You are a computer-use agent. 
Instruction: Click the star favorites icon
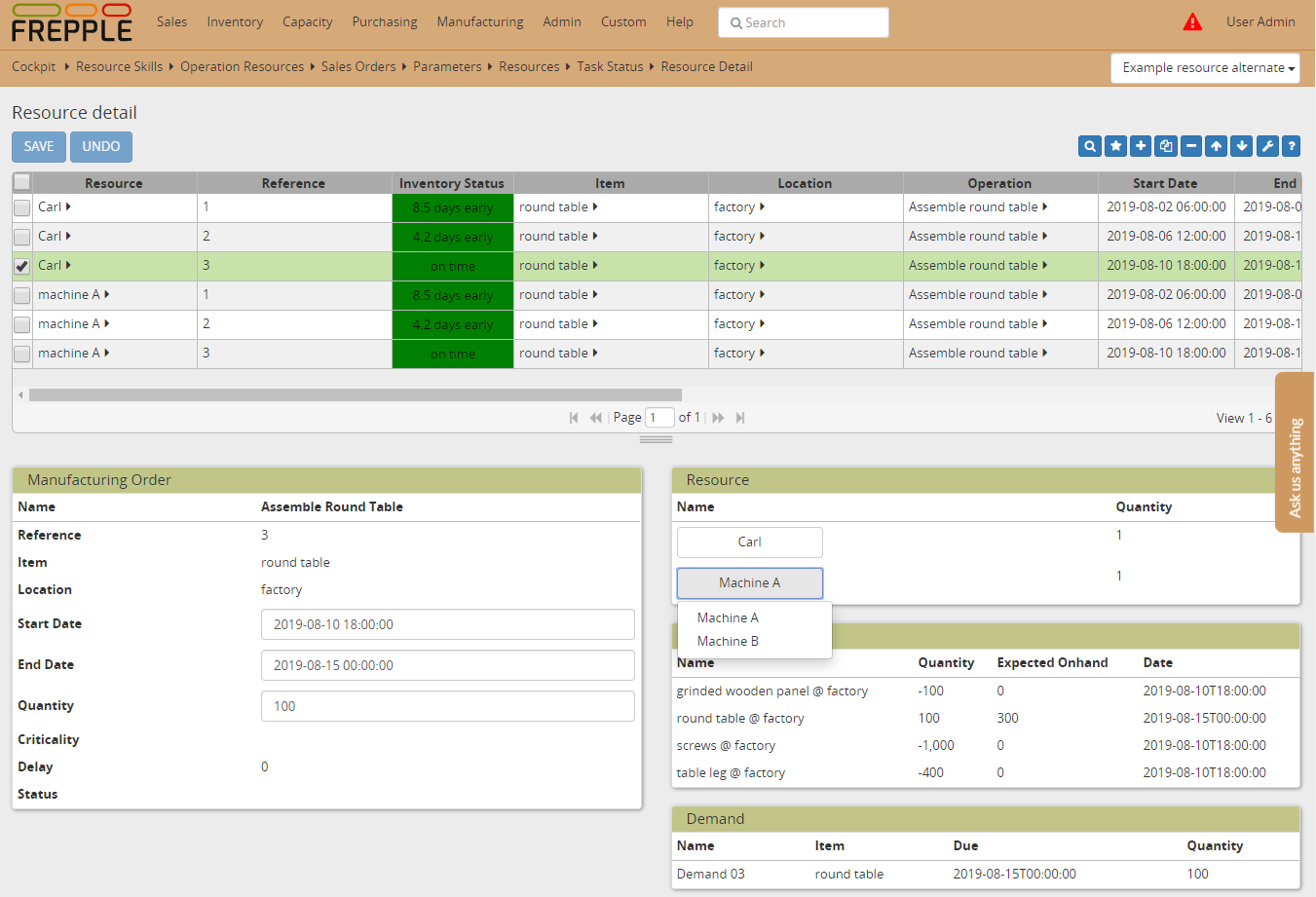point(1115,146)
